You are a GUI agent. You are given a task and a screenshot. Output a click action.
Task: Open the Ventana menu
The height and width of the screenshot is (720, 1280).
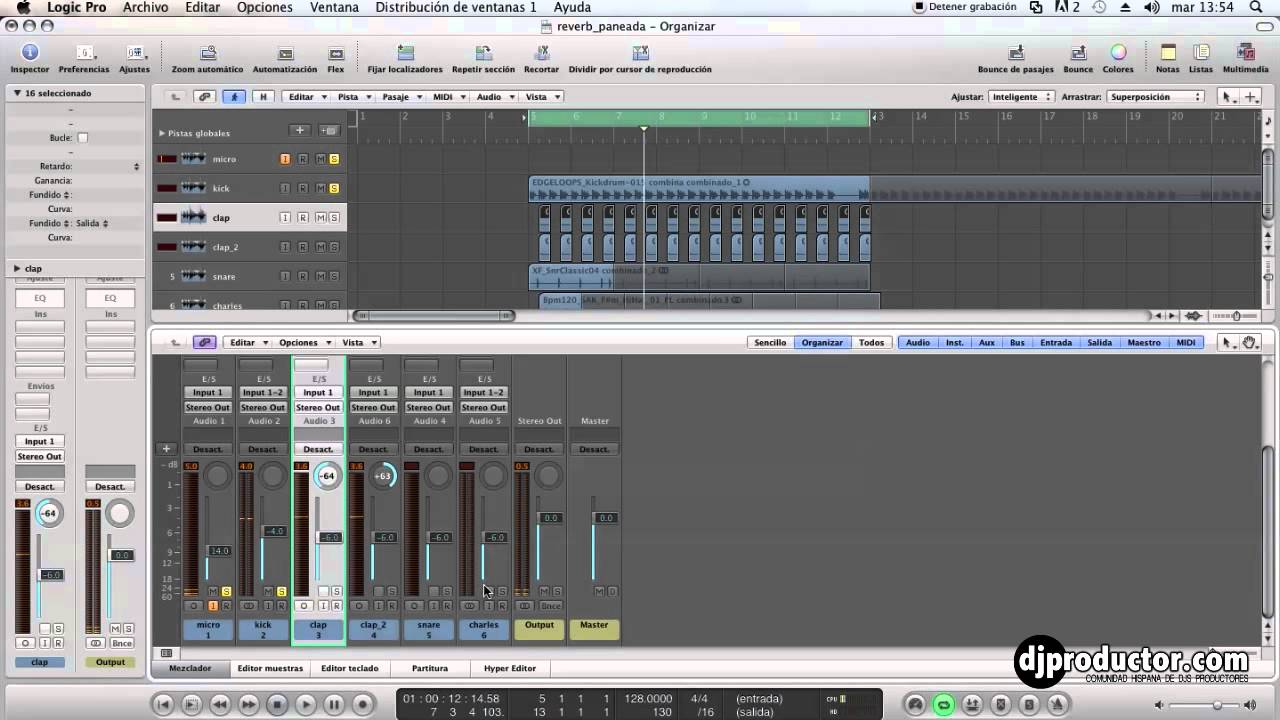pyautogui.click(x=334, y=7)
